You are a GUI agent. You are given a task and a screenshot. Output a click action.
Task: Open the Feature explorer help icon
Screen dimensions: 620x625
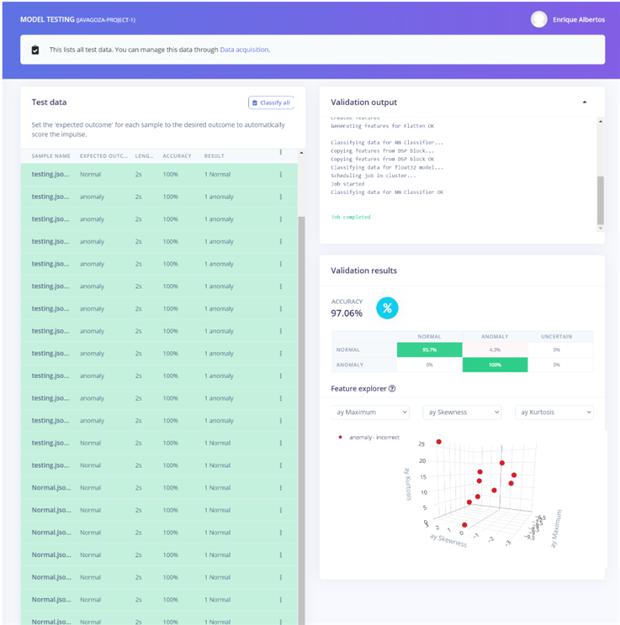click(392, 389)
